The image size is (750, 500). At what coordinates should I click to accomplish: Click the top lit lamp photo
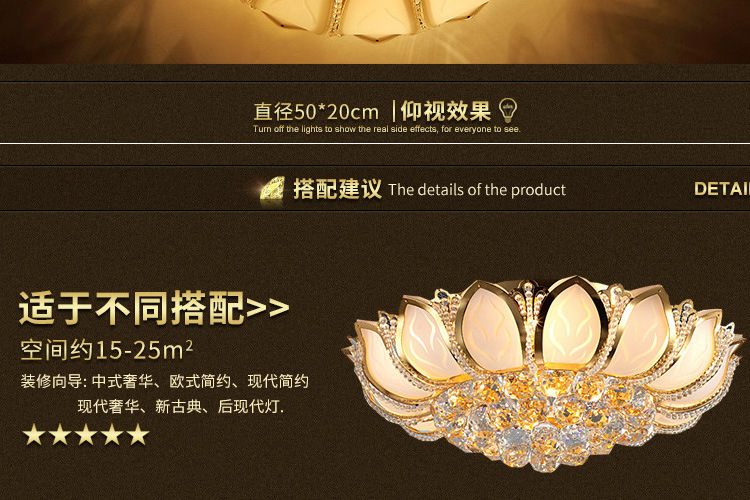click(x=375, y=32)
